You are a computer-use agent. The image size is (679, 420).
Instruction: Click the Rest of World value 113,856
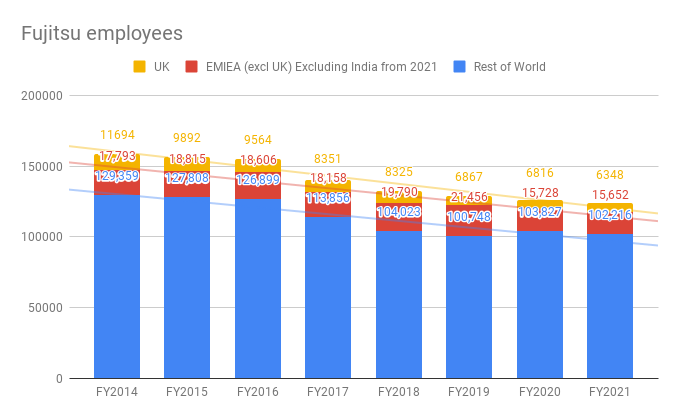328,198
